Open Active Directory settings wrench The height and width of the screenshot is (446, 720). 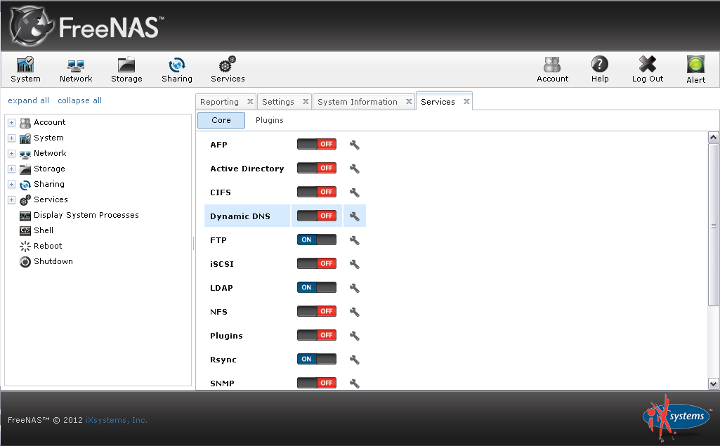[x=354, y=169]
